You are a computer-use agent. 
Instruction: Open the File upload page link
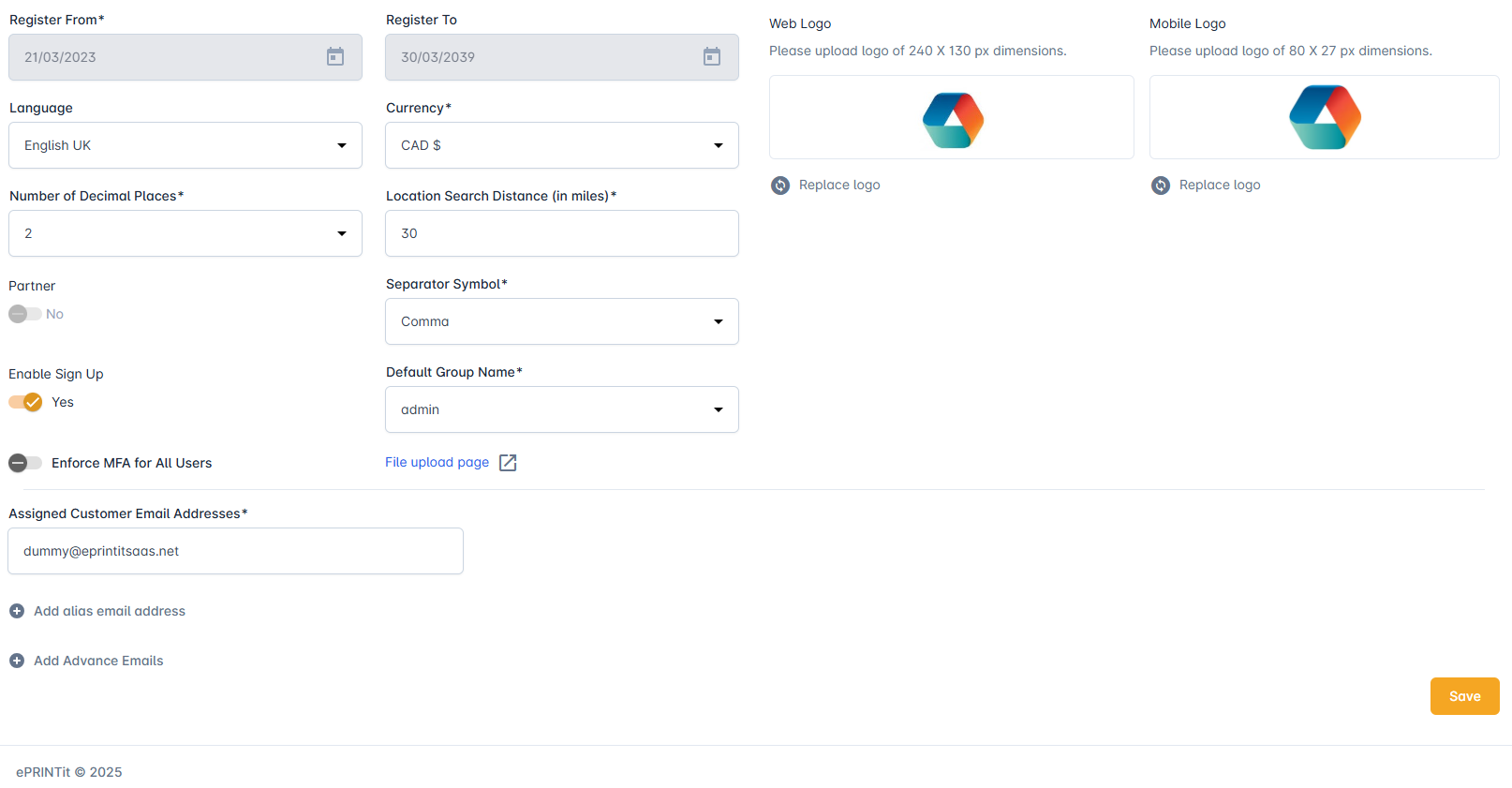coord(437,462)
